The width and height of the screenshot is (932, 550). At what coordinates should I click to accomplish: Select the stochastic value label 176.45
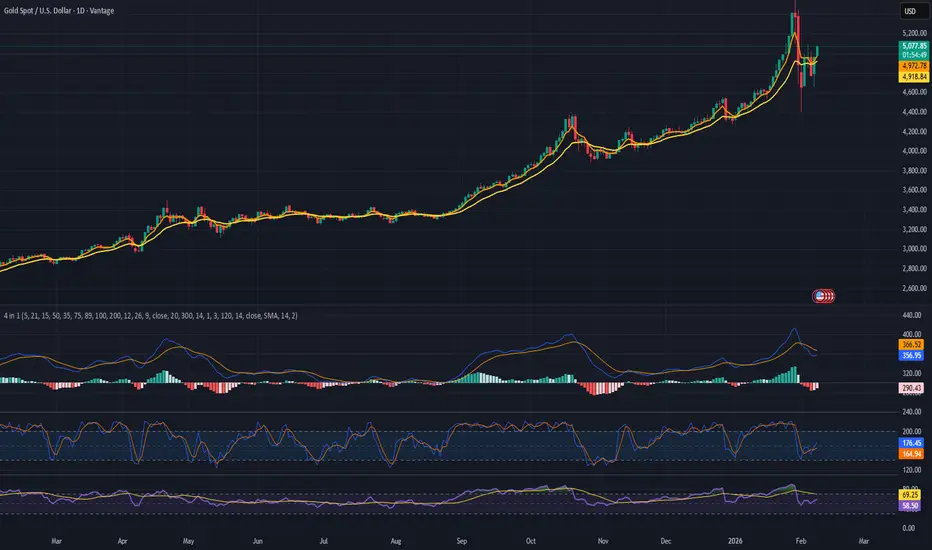[911, 443]
